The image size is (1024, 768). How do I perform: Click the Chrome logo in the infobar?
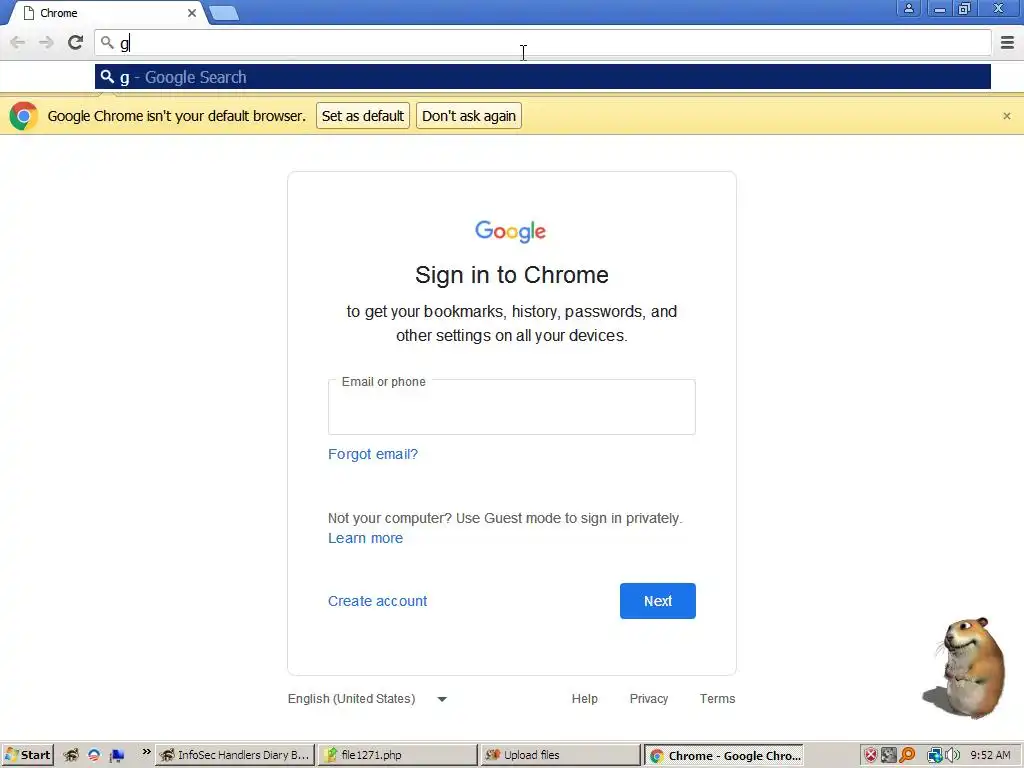(24, 116)
